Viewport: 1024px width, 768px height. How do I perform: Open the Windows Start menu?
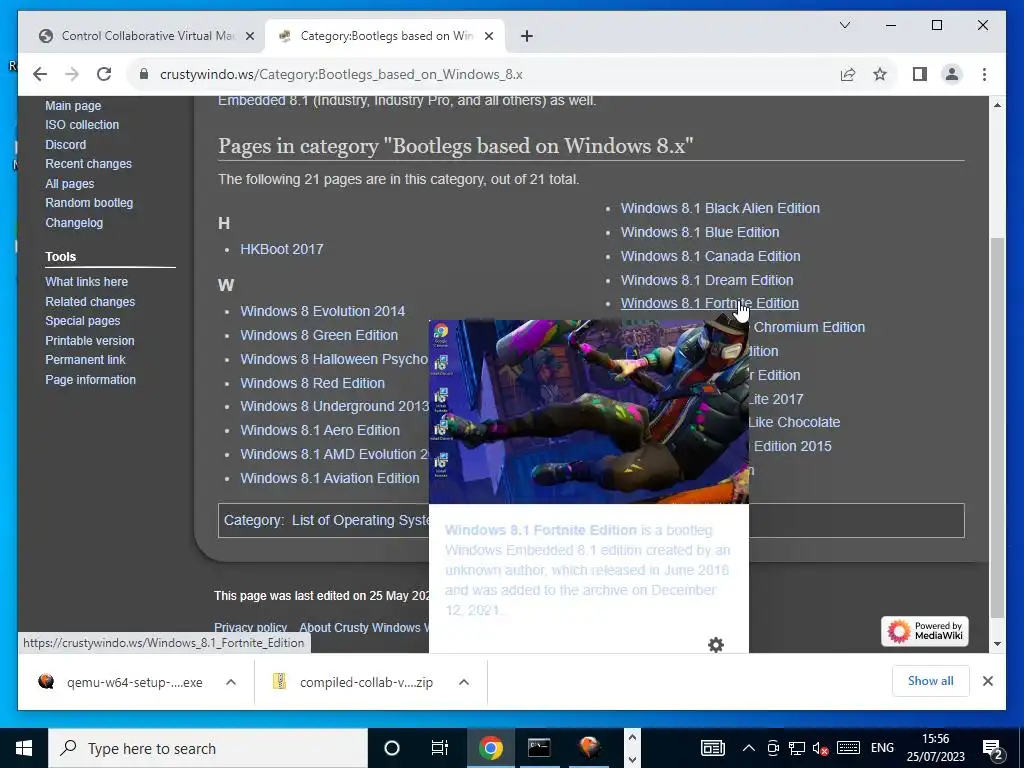click(x=24, y=748)
